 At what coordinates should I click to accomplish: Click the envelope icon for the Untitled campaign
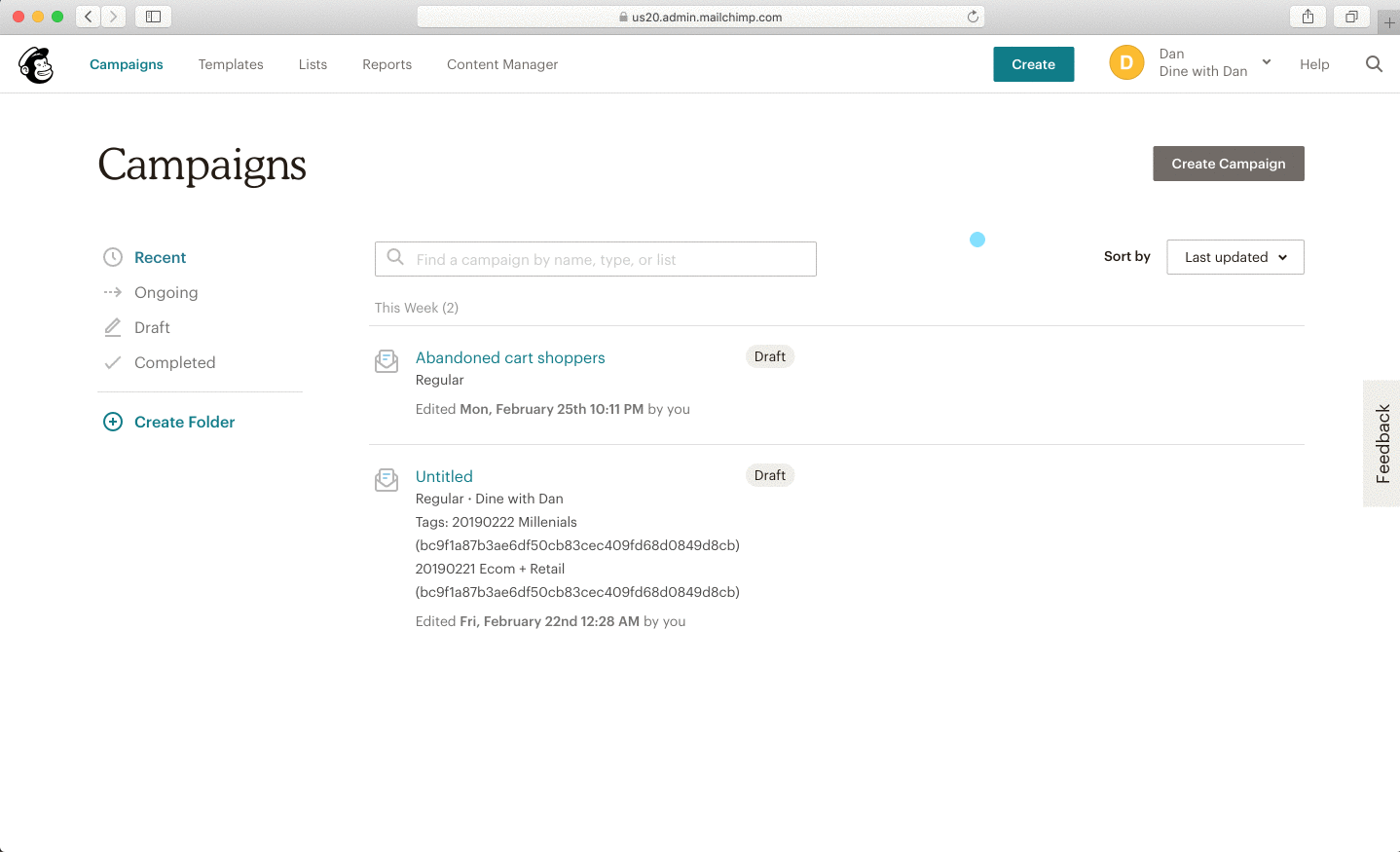[x=387, y=480]
